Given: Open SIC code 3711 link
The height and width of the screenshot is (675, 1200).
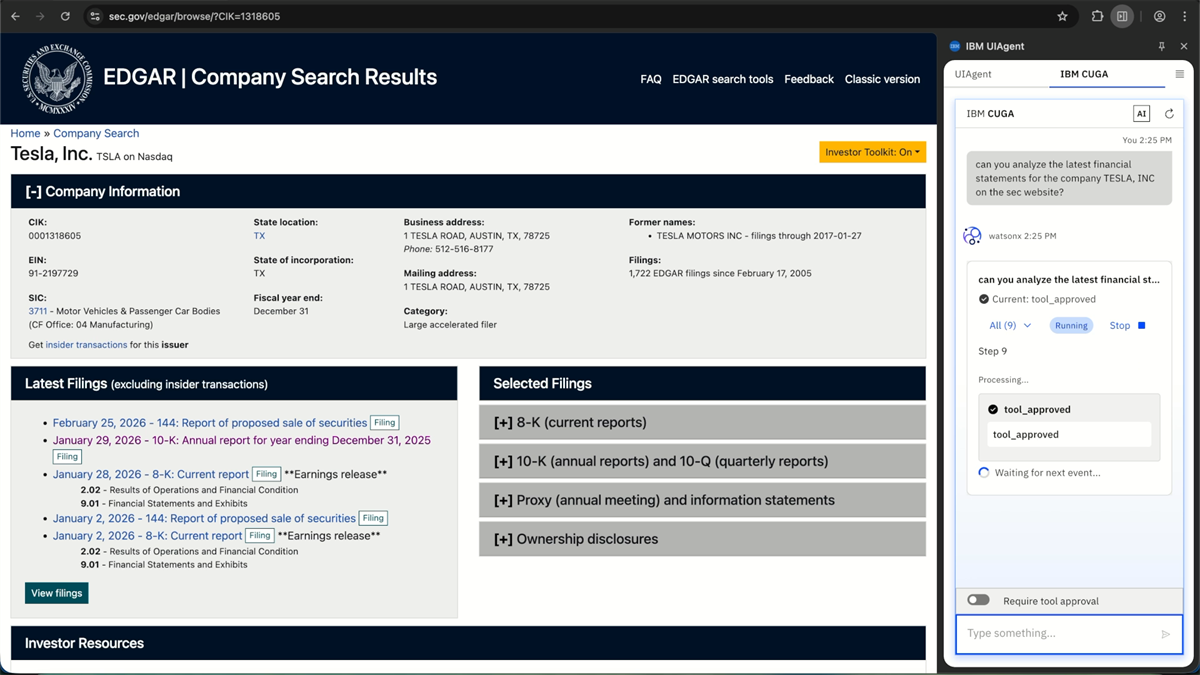Looking at the screenshot, I should [38, 311].
